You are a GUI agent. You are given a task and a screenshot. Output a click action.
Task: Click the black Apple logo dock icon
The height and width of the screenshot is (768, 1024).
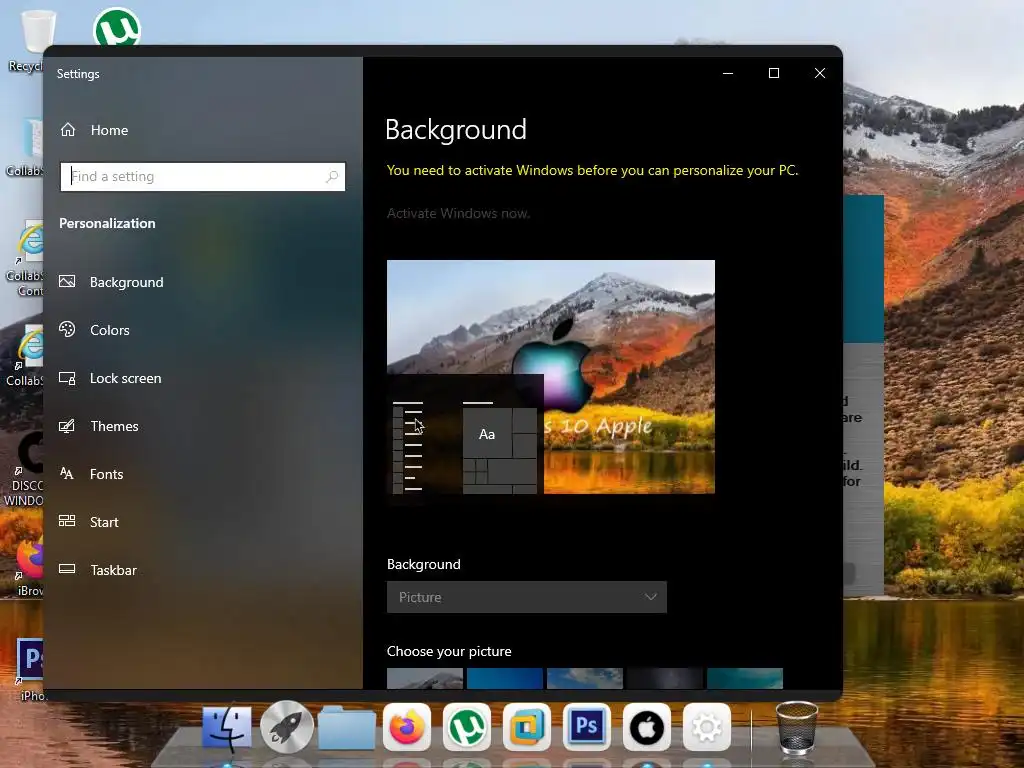(647, 727)
